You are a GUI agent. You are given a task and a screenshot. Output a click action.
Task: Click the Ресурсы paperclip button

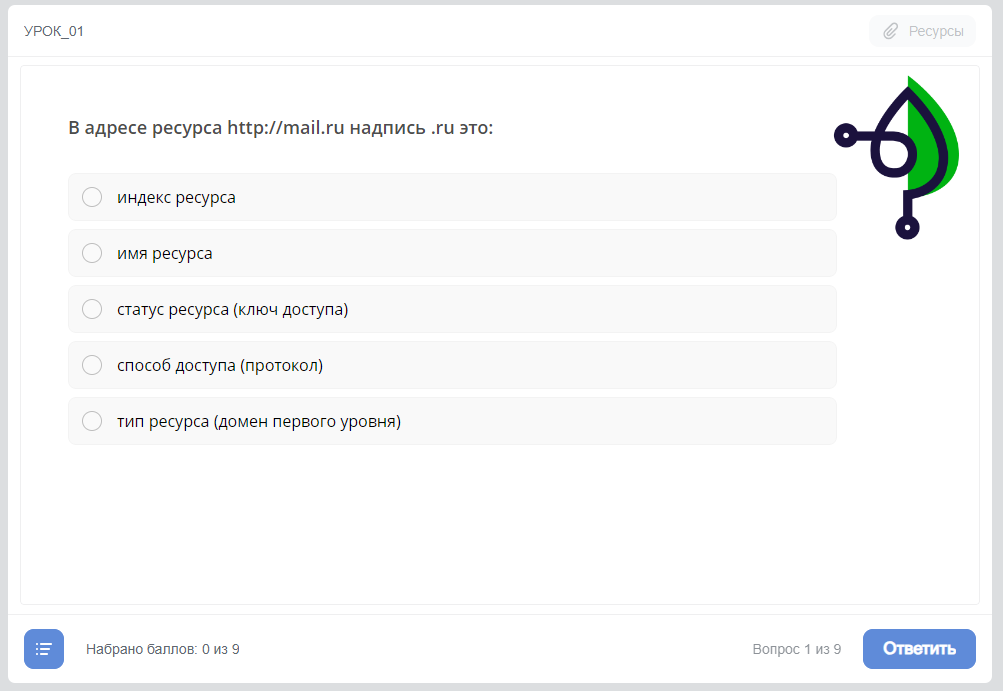click(x=922, y=31)
